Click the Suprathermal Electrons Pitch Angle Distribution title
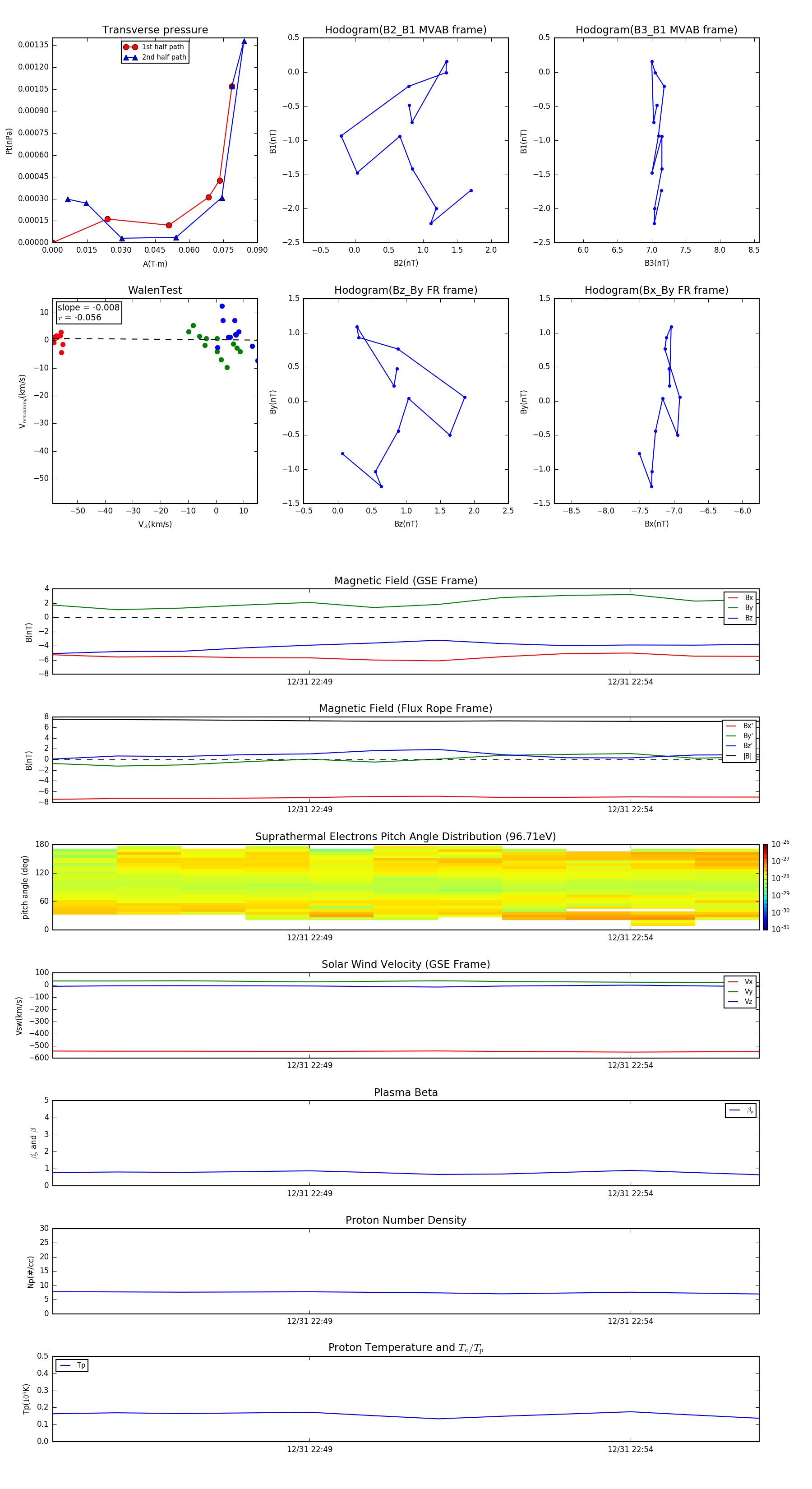 pos(406,837)
